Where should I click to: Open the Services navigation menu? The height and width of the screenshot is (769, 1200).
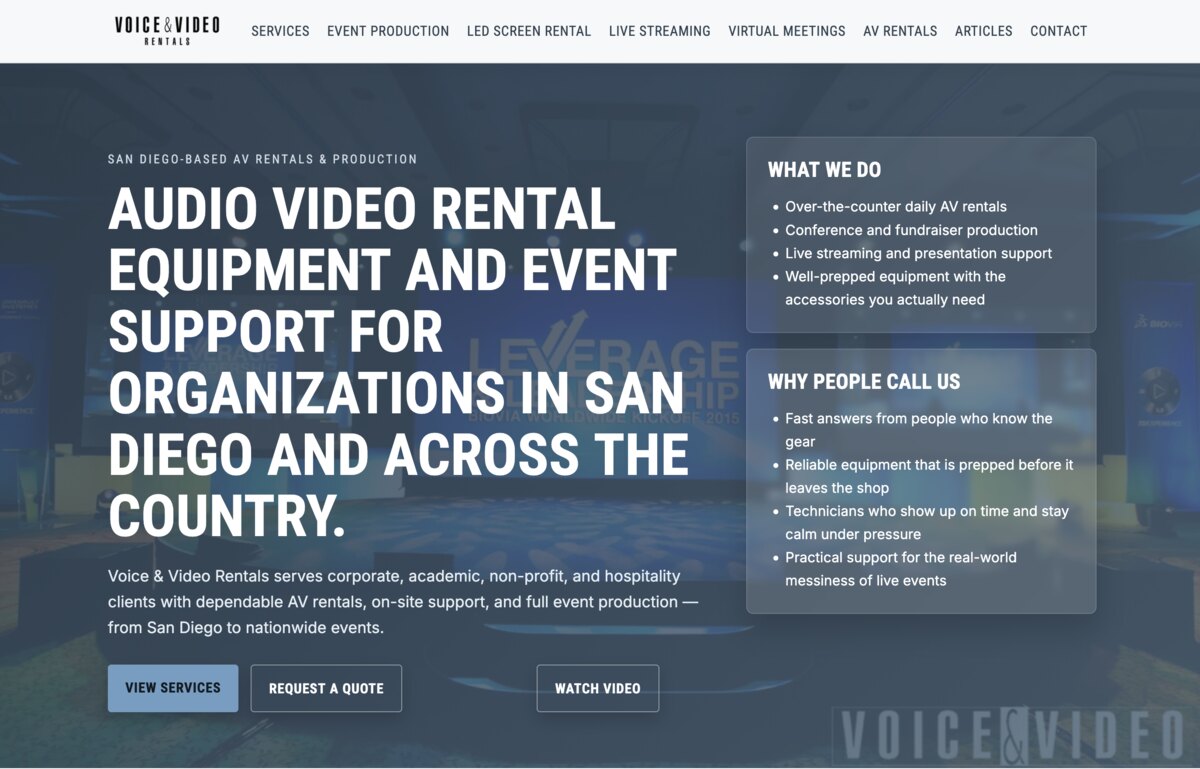tap(280, 31)
